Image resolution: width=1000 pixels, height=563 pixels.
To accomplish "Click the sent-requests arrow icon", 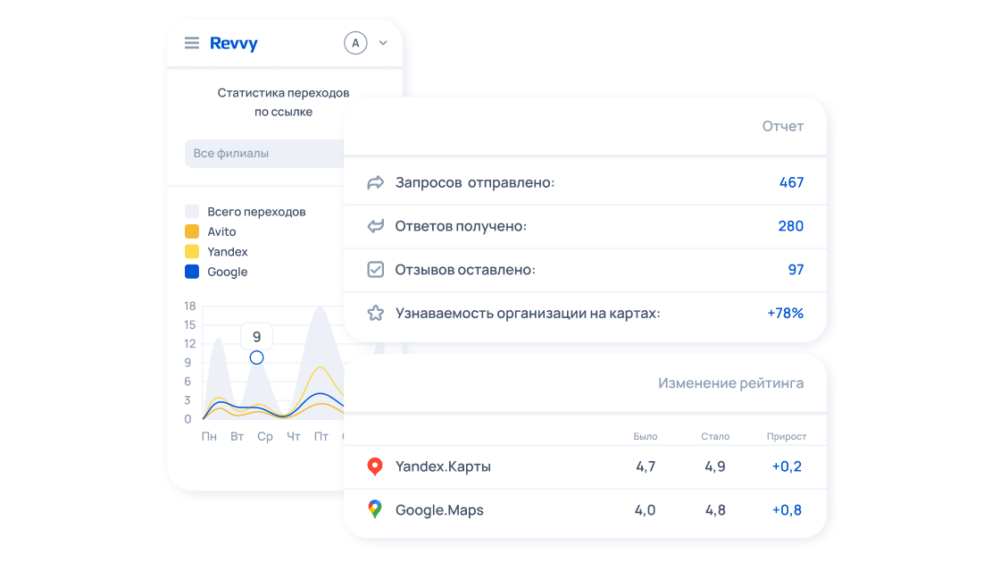I will (376, 182).
